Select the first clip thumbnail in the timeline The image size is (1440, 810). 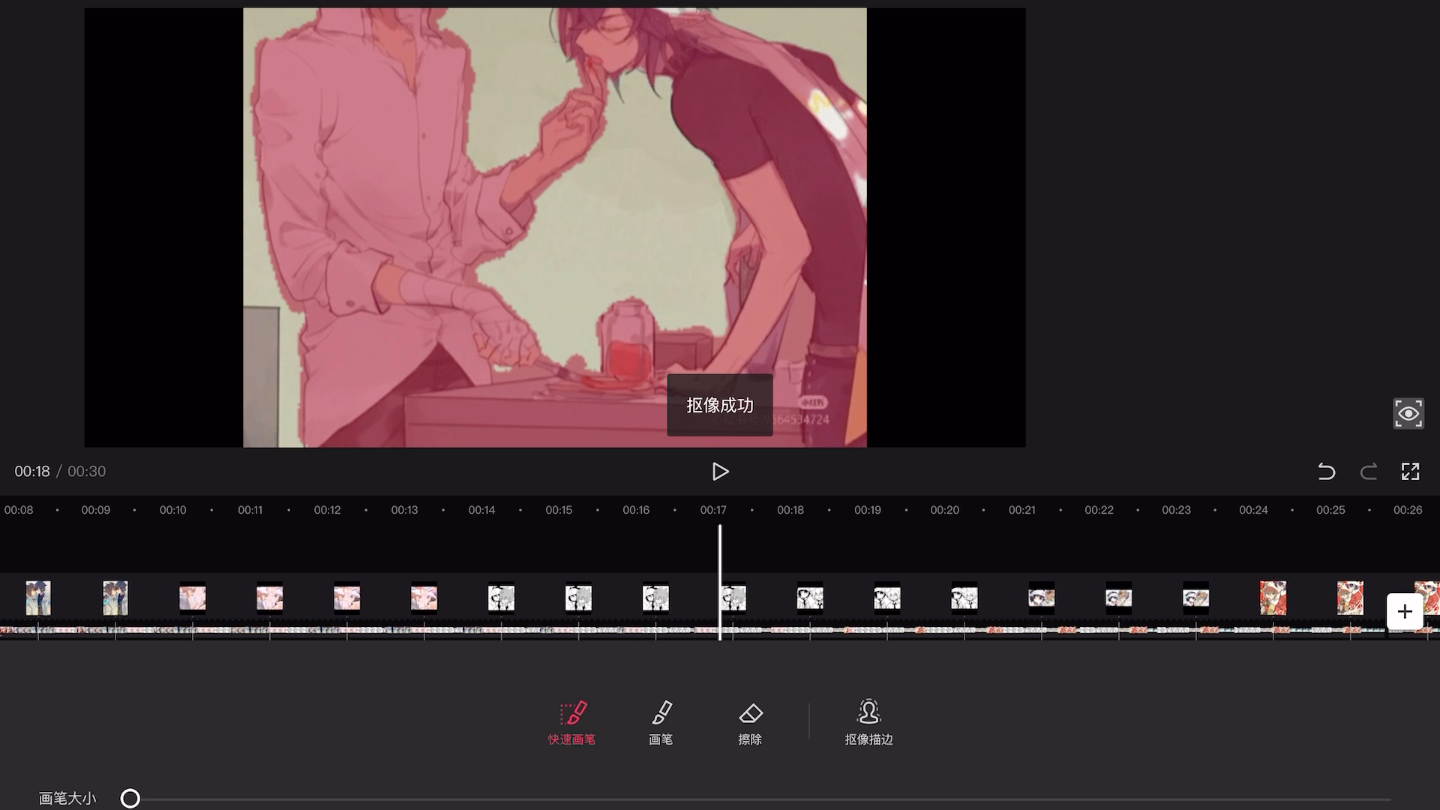38,598
